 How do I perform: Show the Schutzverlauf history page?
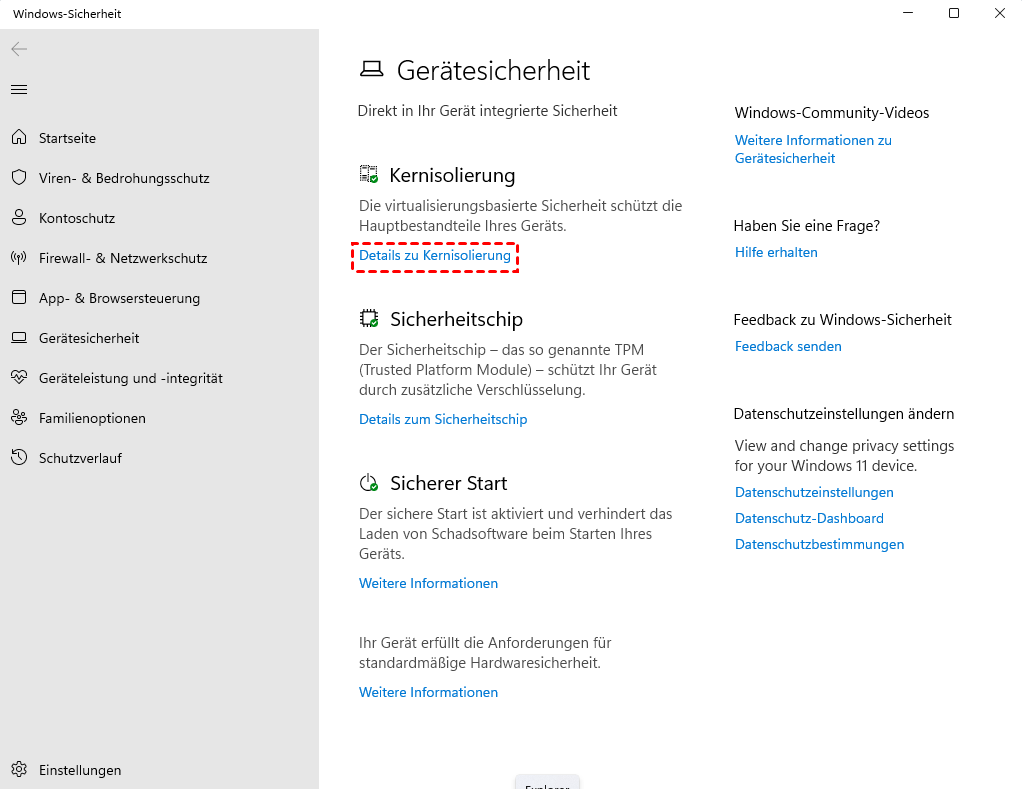coord(80,458)
